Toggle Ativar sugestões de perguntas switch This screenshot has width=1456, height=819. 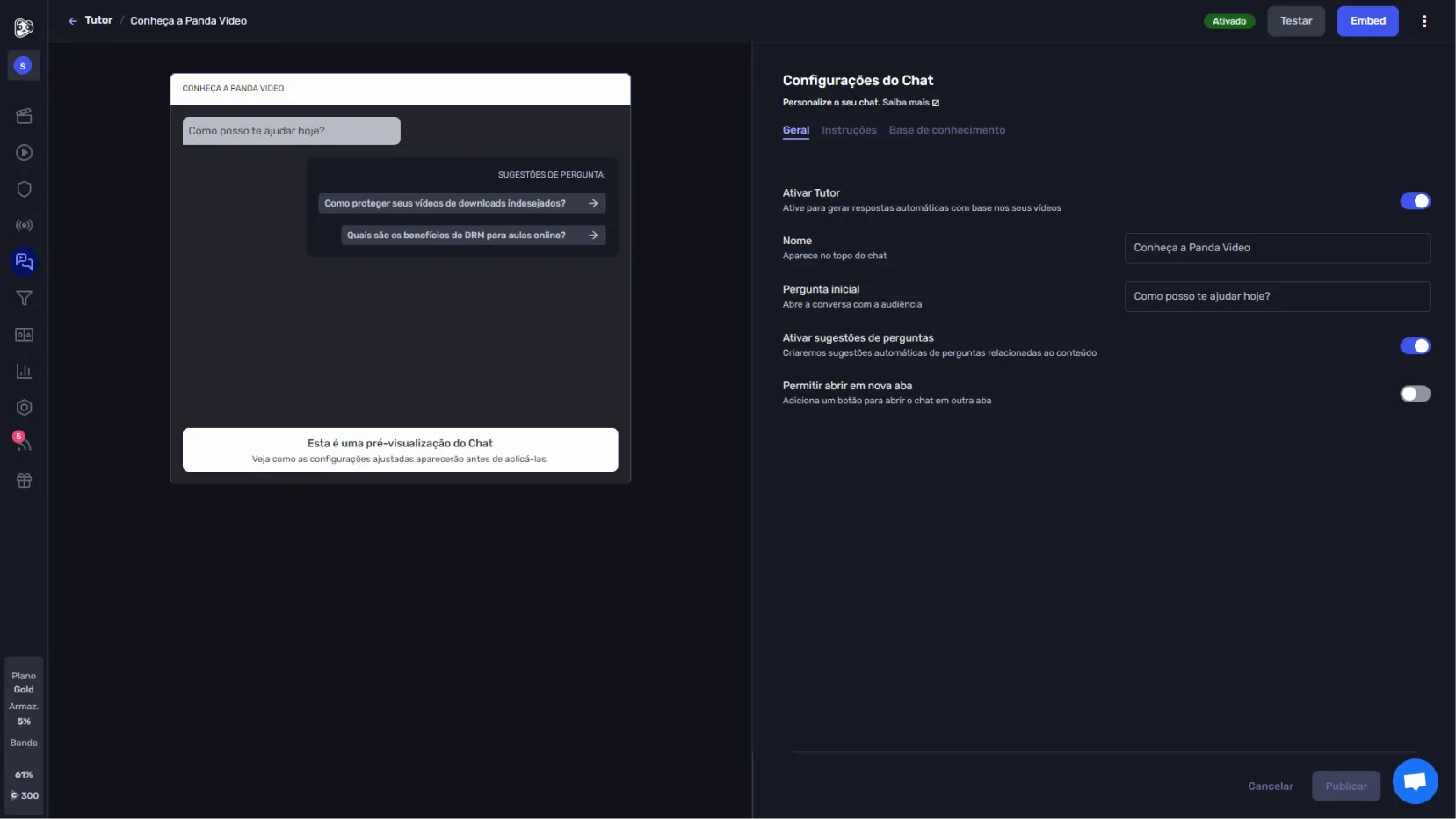(1415, 346)
